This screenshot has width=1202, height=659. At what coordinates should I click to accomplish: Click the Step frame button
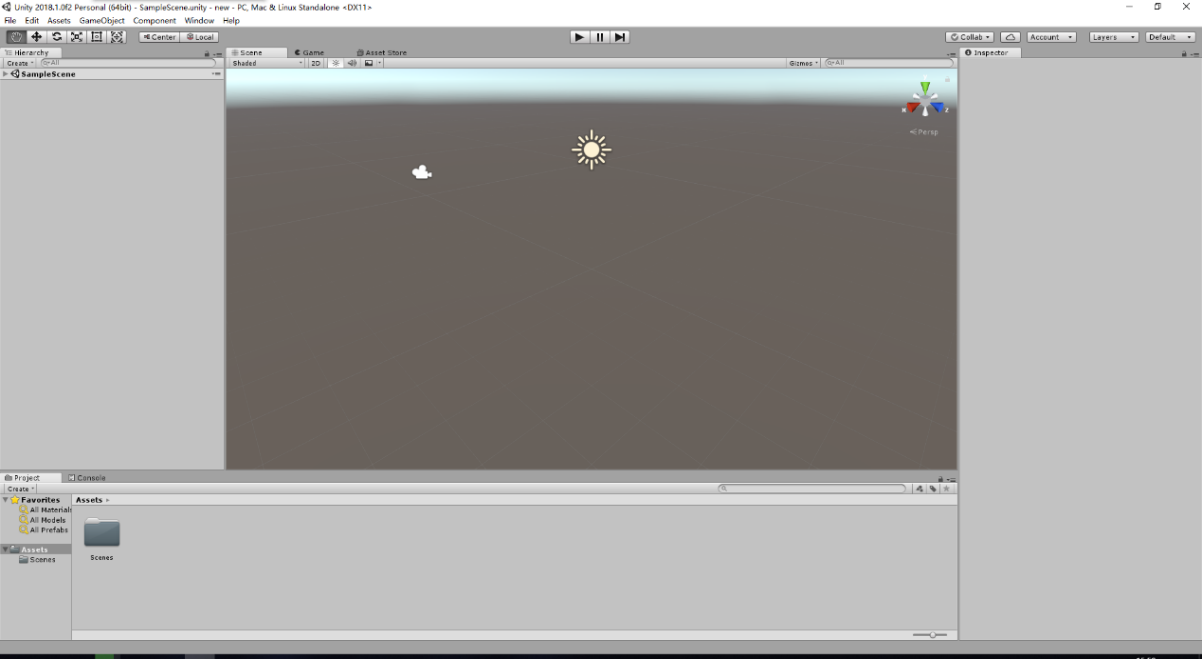click(x=620, y=37)
